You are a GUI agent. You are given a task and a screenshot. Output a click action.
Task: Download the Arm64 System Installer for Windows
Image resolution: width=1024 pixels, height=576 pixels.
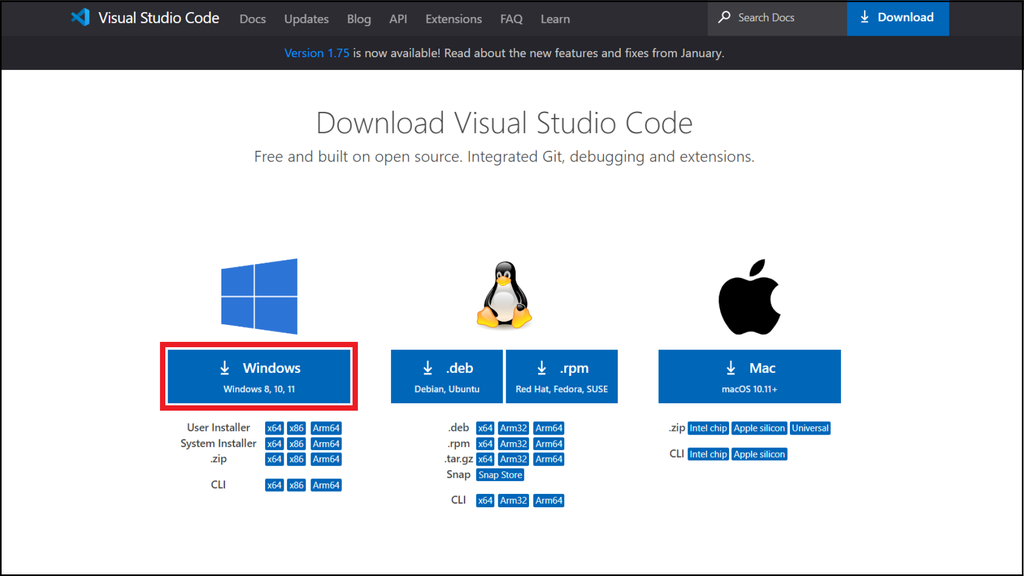pos(326,442)
